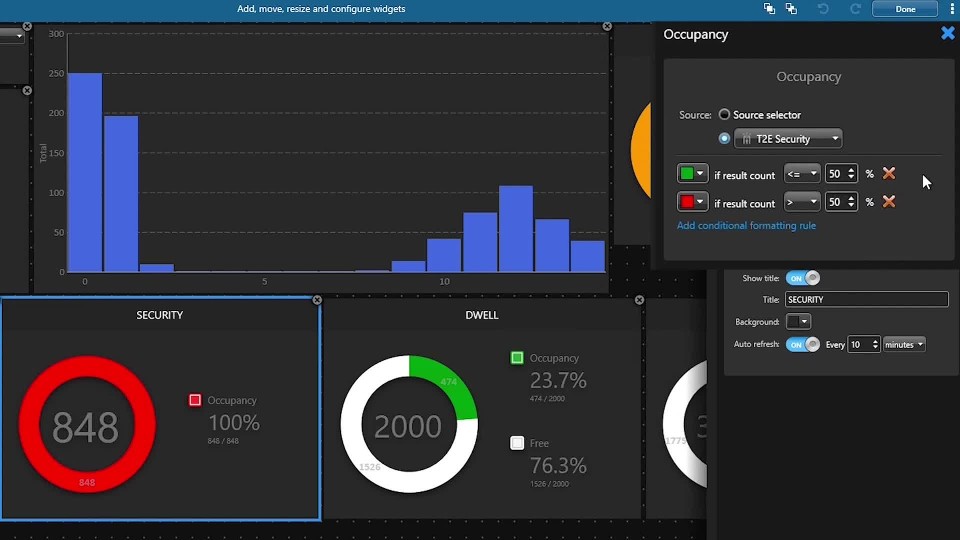This screenshot has width=960, height=540.
Task: Click the bring-to-front icon in the top bar
Action: [x=769, y=9]
